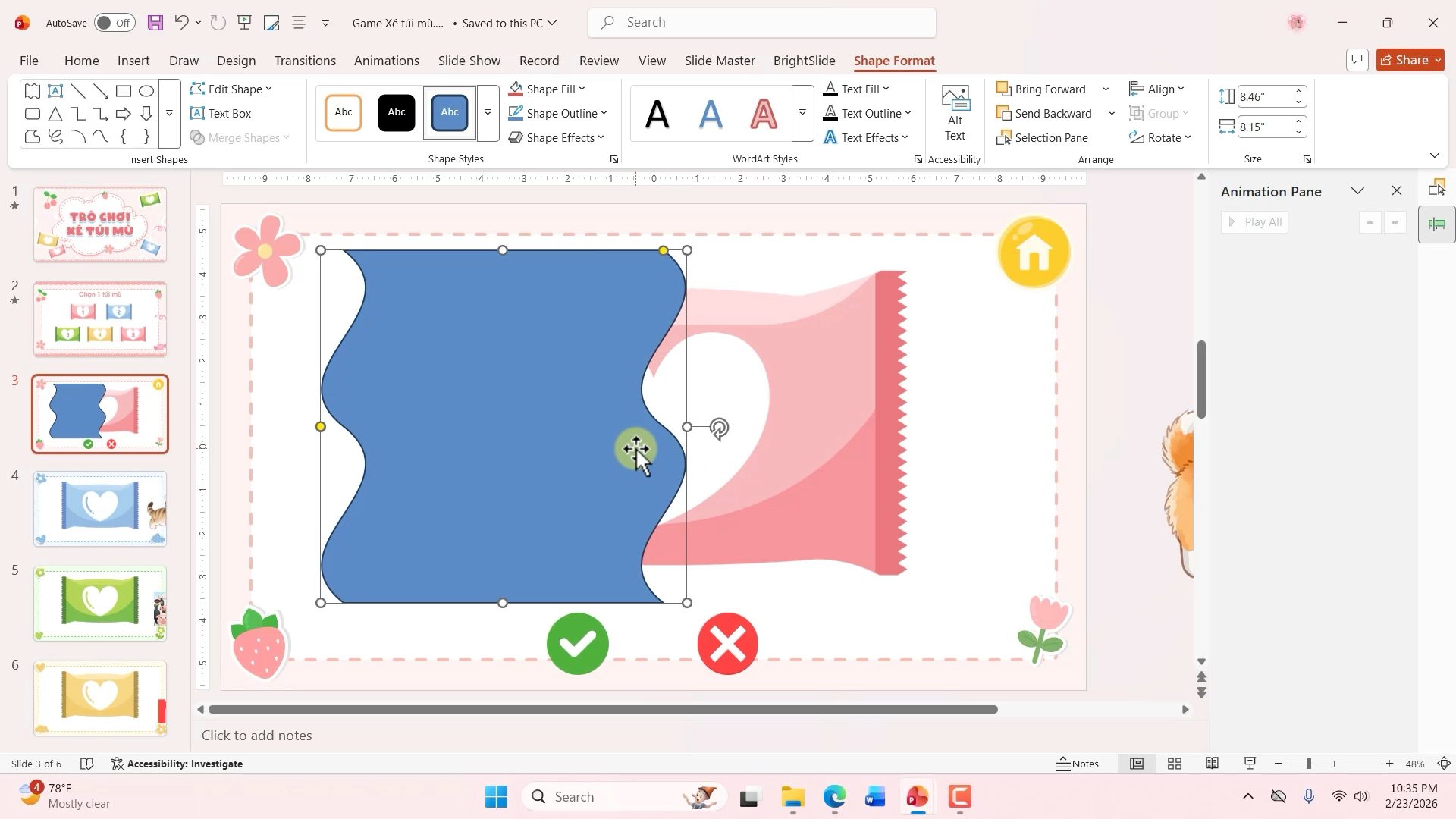
Task: Click the Save icon in title bar
Action: coord(155,23)
